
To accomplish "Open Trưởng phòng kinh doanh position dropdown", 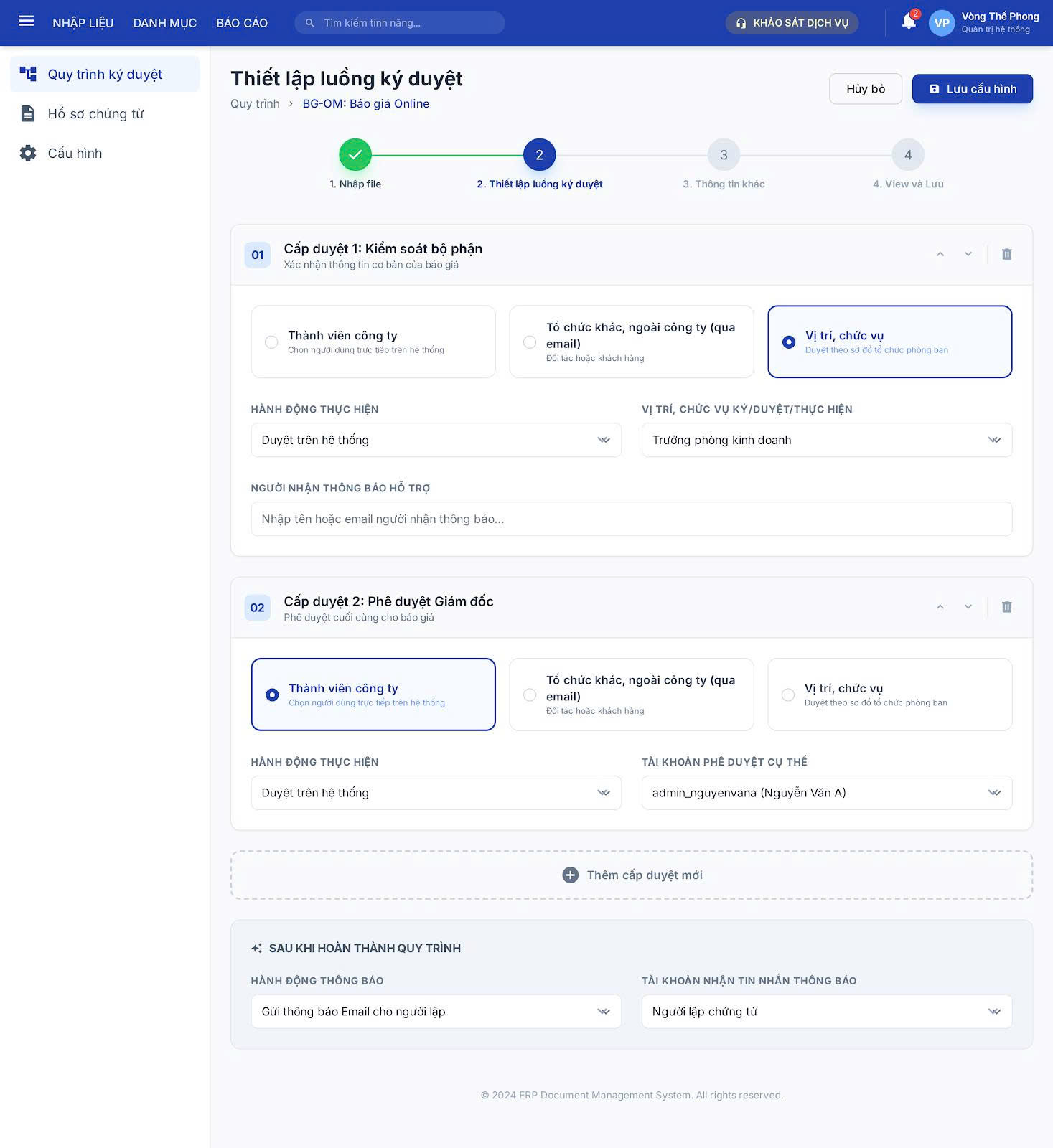I will tap(826, 441).
